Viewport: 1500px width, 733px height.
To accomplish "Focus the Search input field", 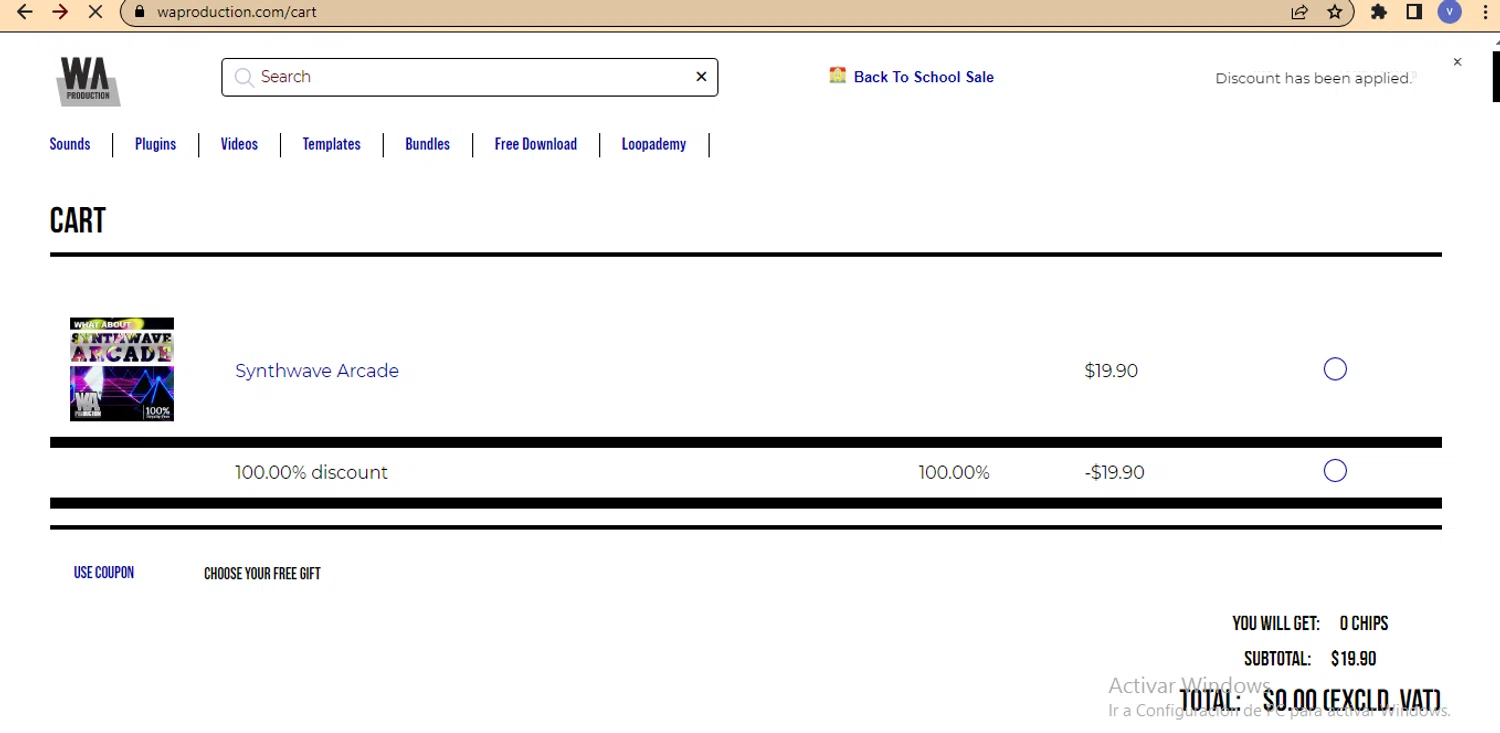I will tap(470, 77).
